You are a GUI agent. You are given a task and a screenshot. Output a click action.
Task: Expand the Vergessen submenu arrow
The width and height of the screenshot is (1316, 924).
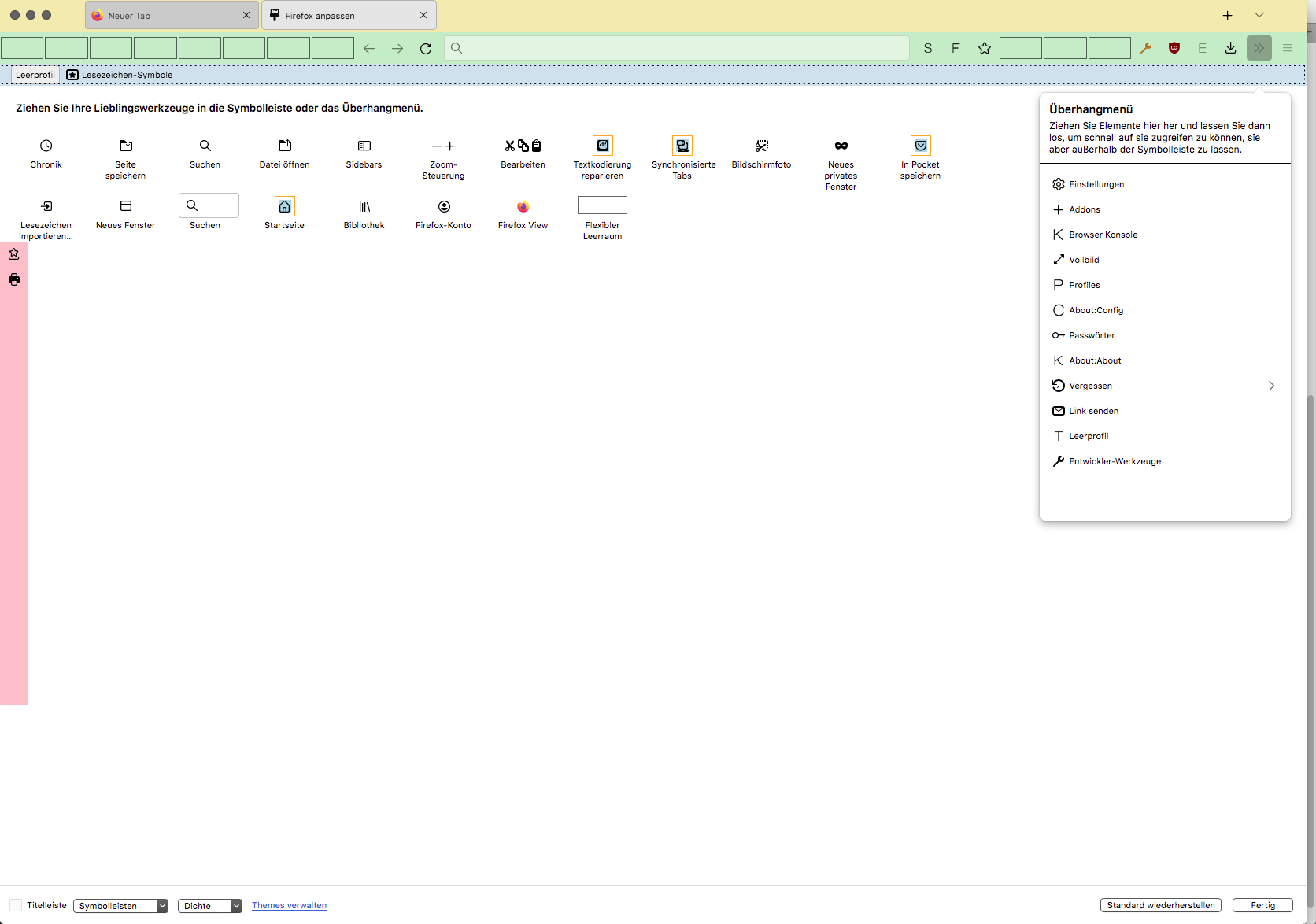[1270, 386]
